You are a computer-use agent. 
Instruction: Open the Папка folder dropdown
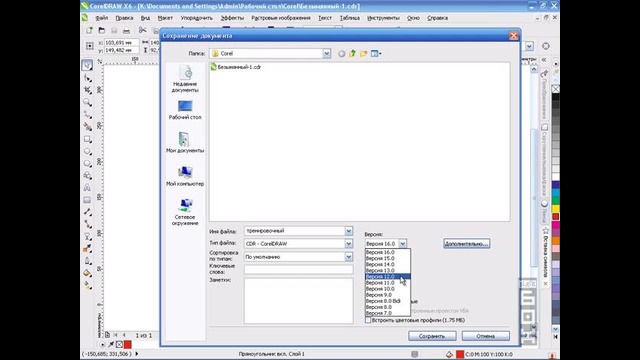click(x=327, y=53)
